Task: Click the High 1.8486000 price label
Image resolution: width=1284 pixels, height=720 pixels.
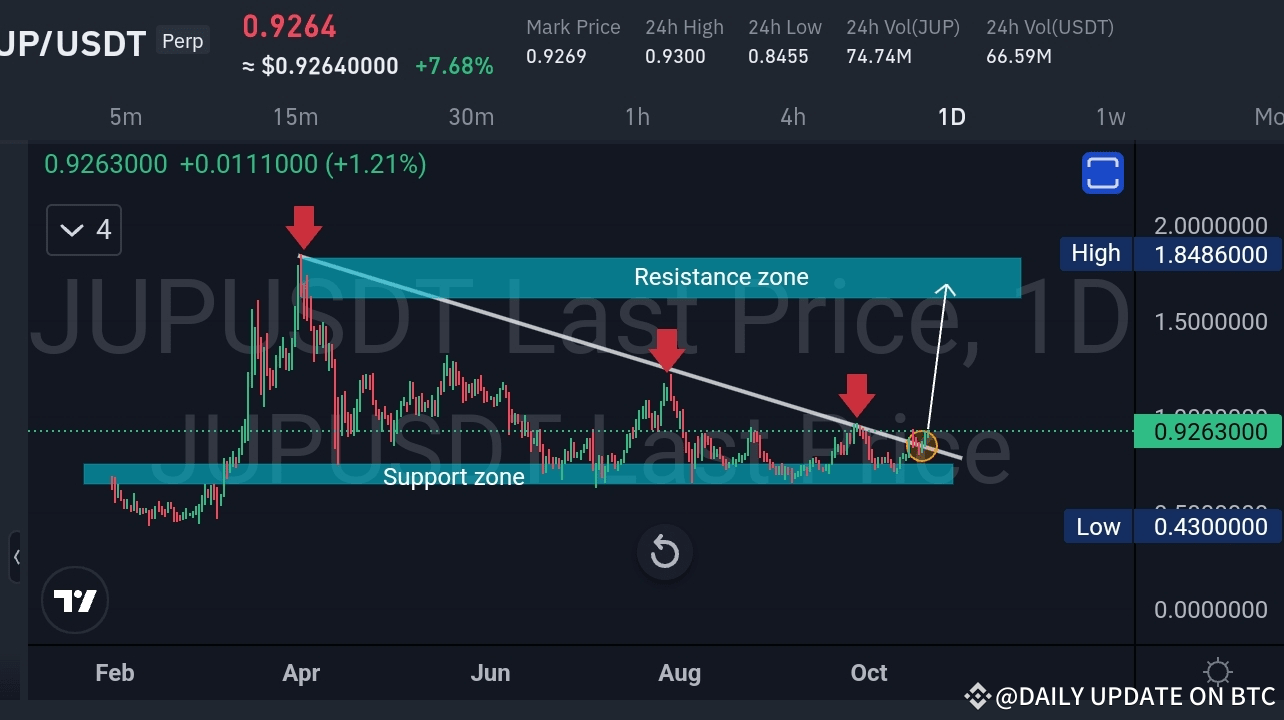Action: 1168,253
